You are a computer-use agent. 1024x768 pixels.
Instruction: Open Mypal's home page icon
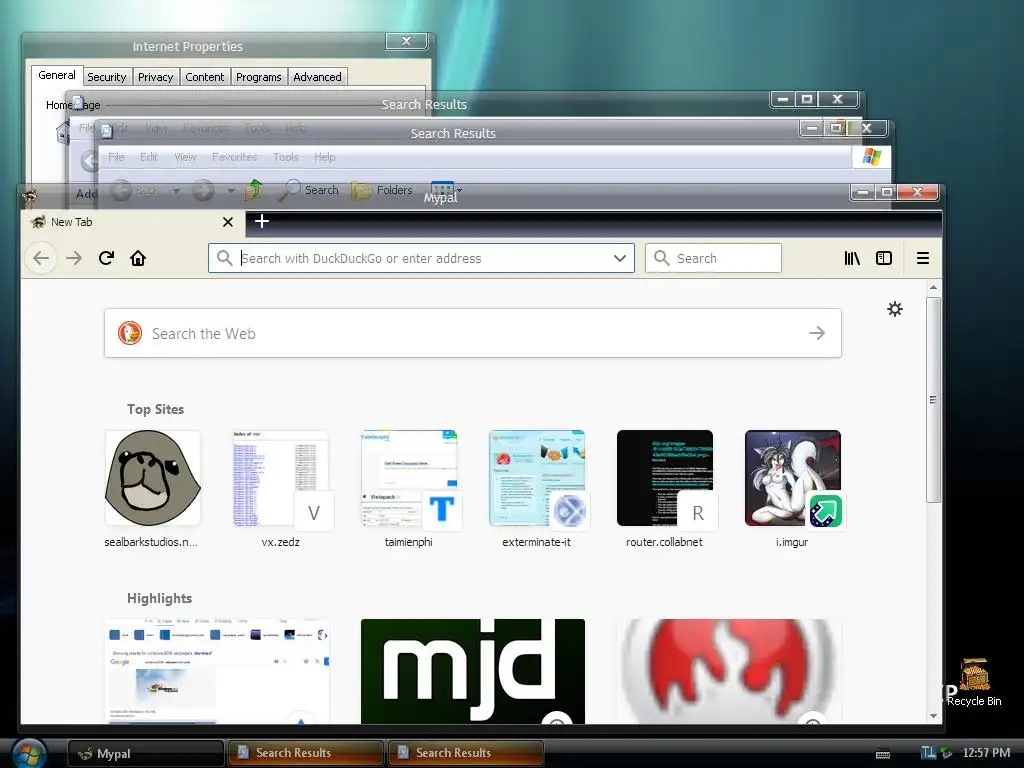[138, 258]
